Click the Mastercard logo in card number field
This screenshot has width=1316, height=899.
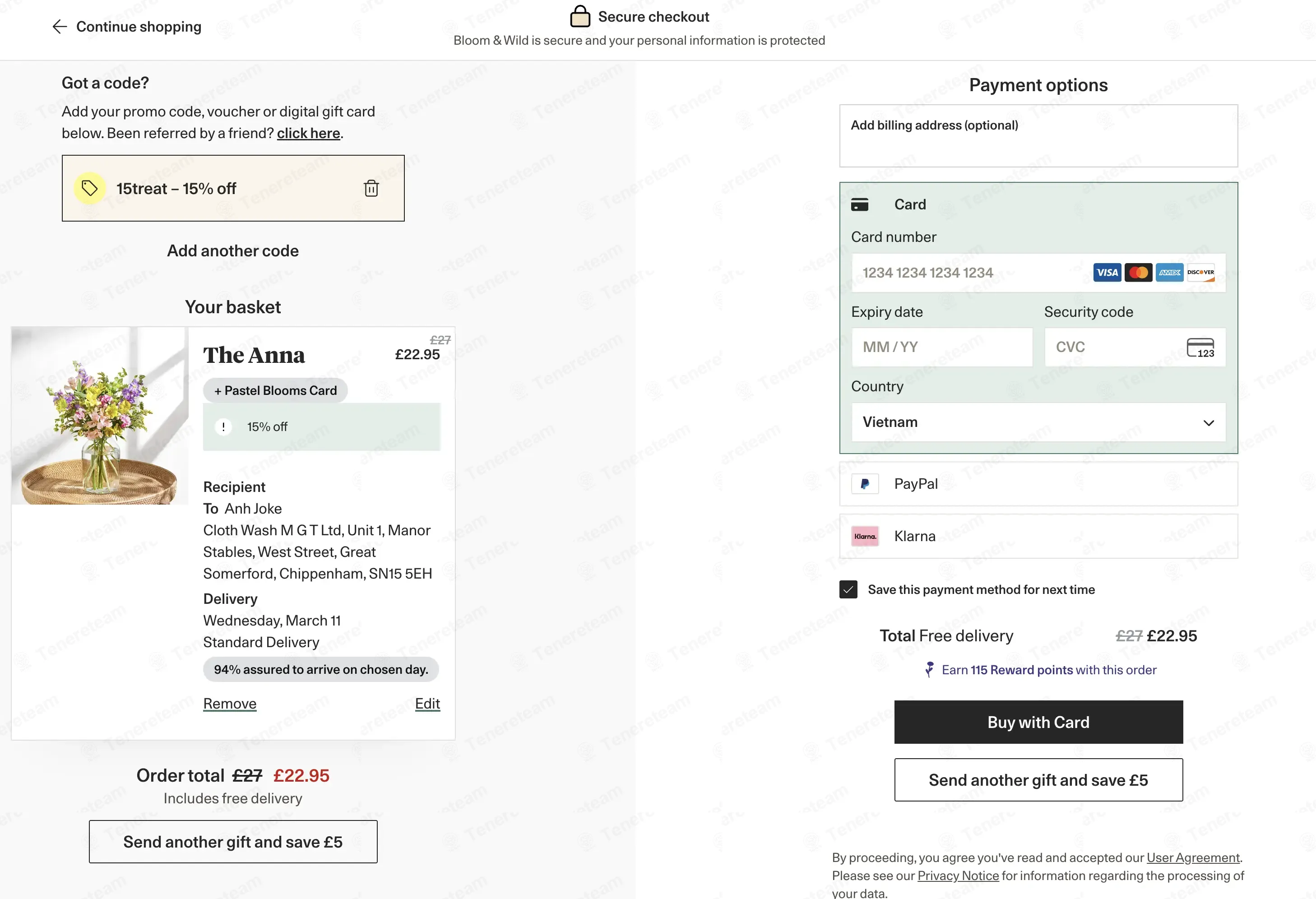1138,273
